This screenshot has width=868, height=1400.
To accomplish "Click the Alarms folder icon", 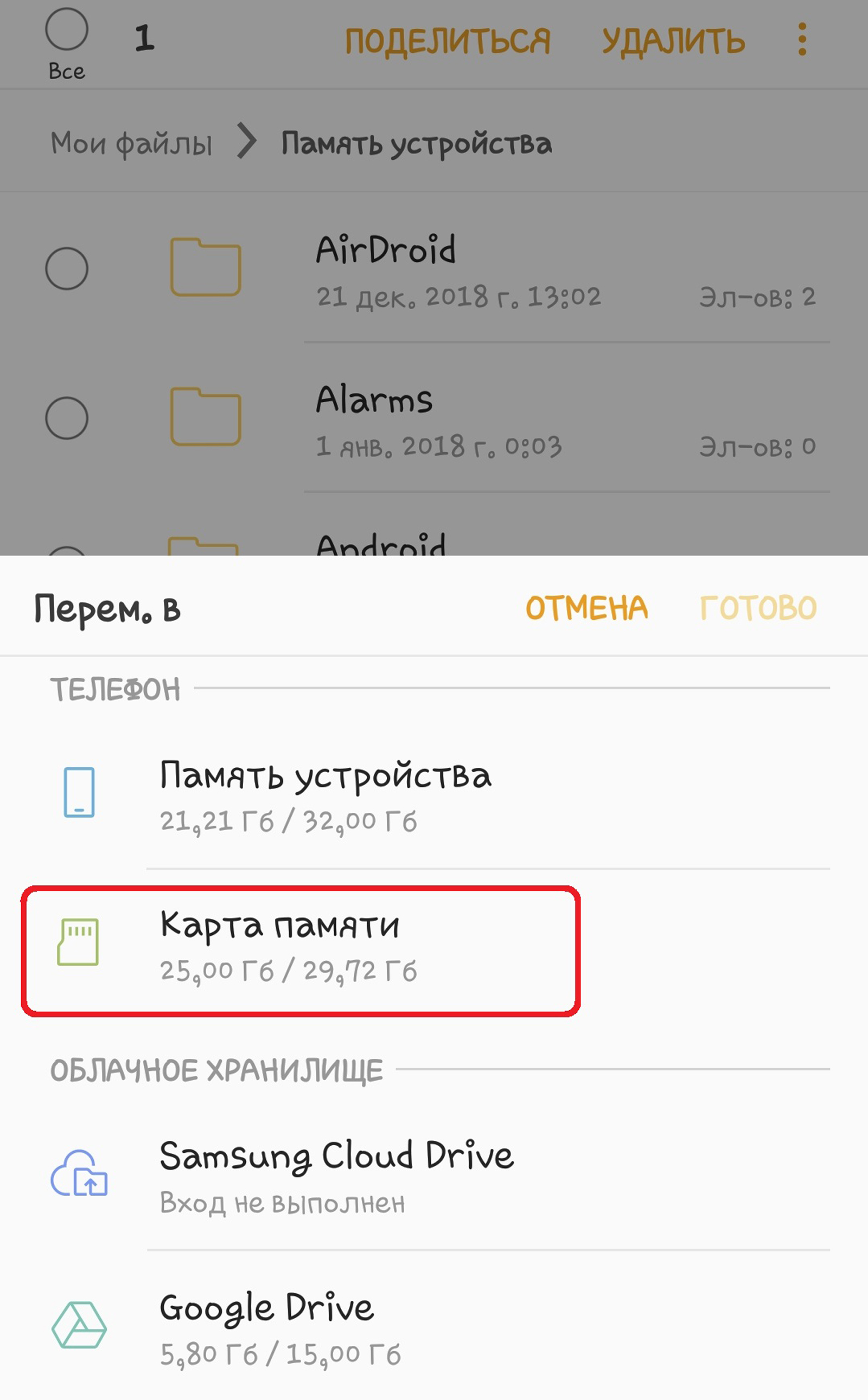I will [206, 416].
